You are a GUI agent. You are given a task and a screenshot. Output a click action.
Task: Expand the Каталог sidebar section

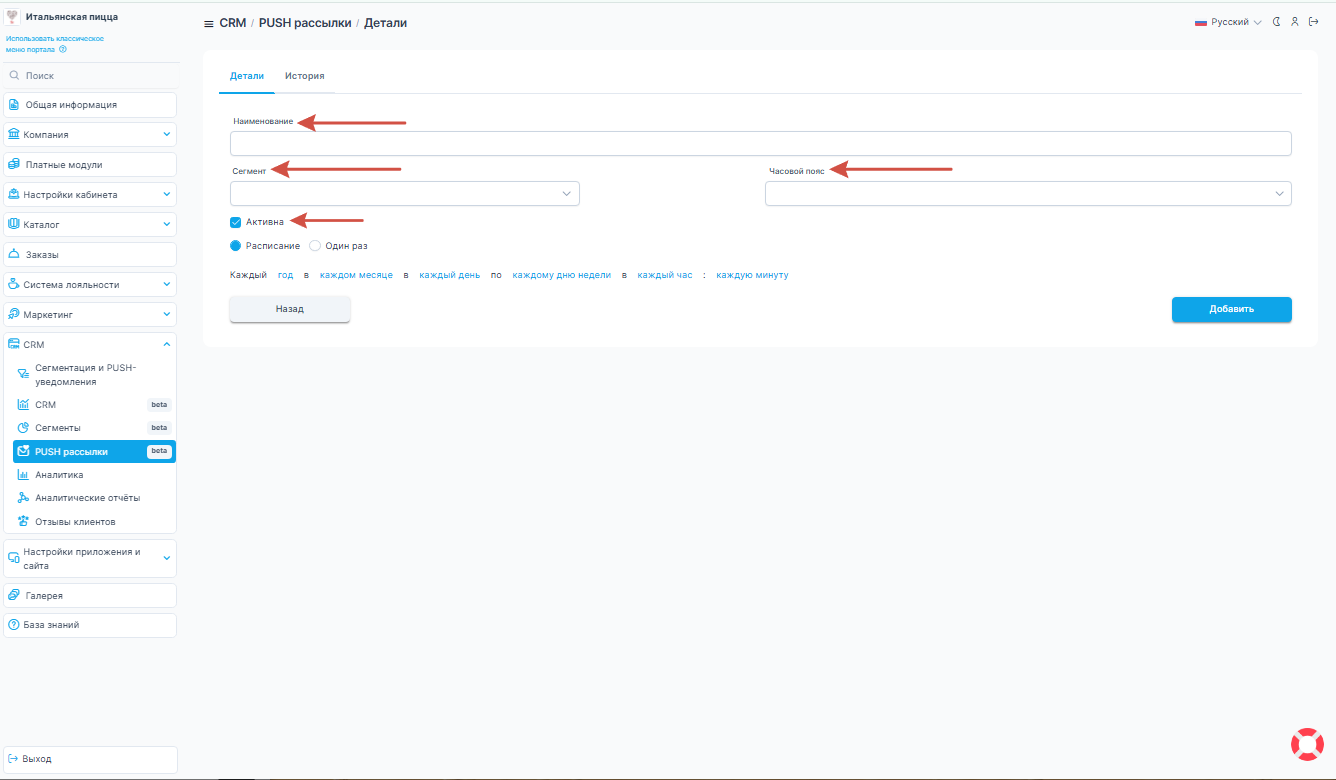pos(90,225)
